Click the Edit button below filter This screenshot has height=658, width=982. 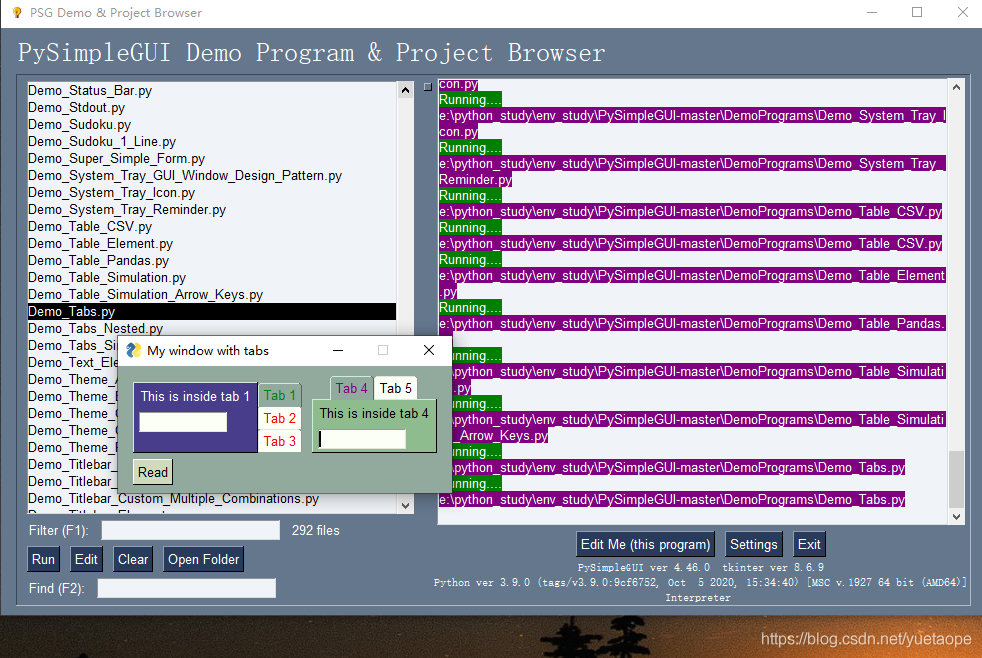86,559
